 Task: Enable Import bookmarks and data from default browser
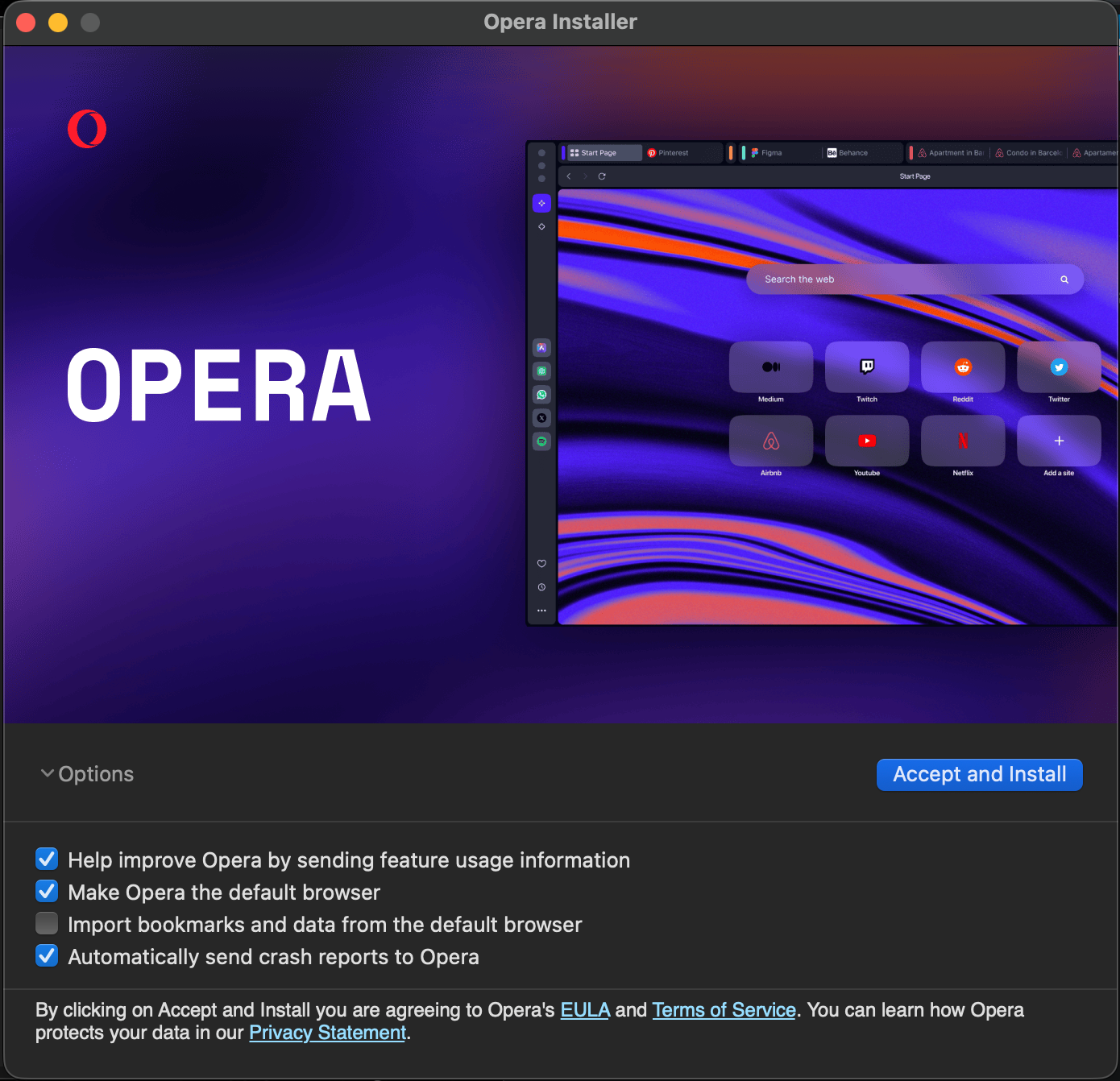click(x=47, y=924)
